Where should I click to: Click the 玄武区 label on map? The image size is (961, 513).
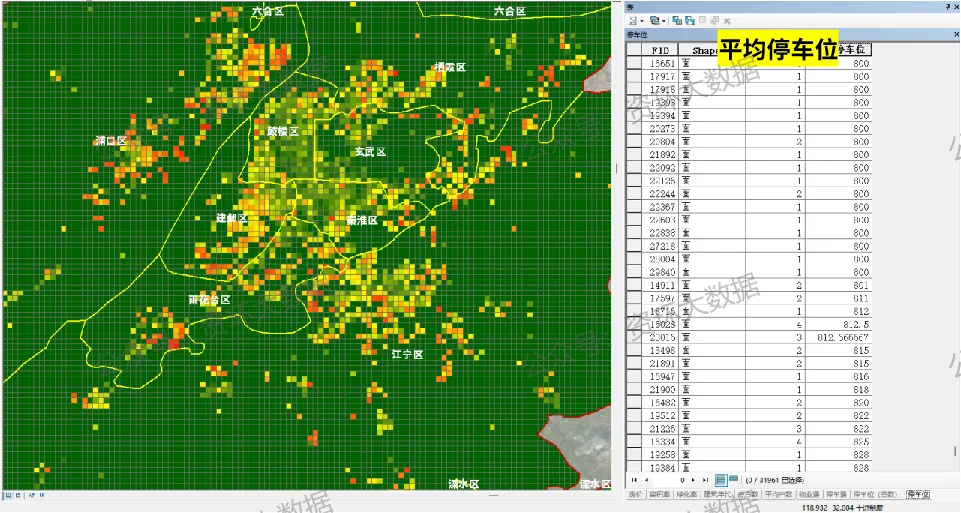click(370, 151)
